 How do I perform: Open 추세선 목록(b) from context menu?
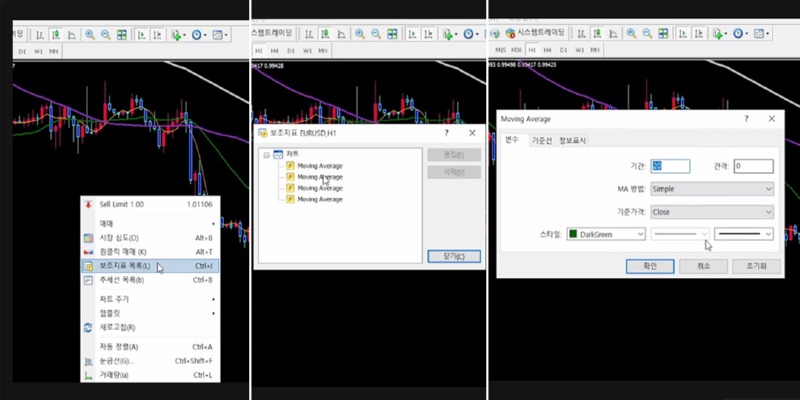click(x=151, y=280)
